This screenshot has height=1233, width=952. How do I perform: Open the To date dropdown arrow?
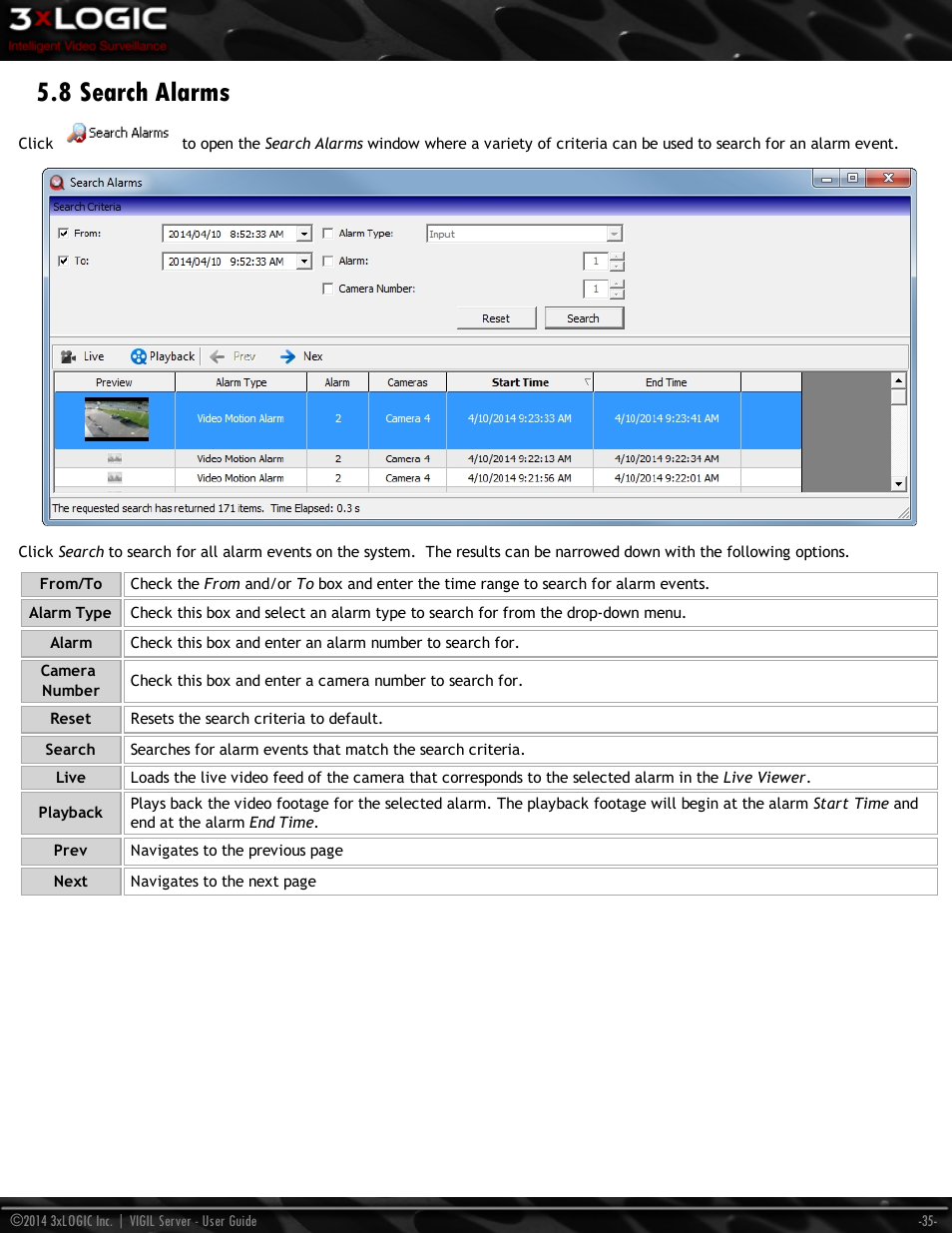pyautogui.click(x=304, y=262)
